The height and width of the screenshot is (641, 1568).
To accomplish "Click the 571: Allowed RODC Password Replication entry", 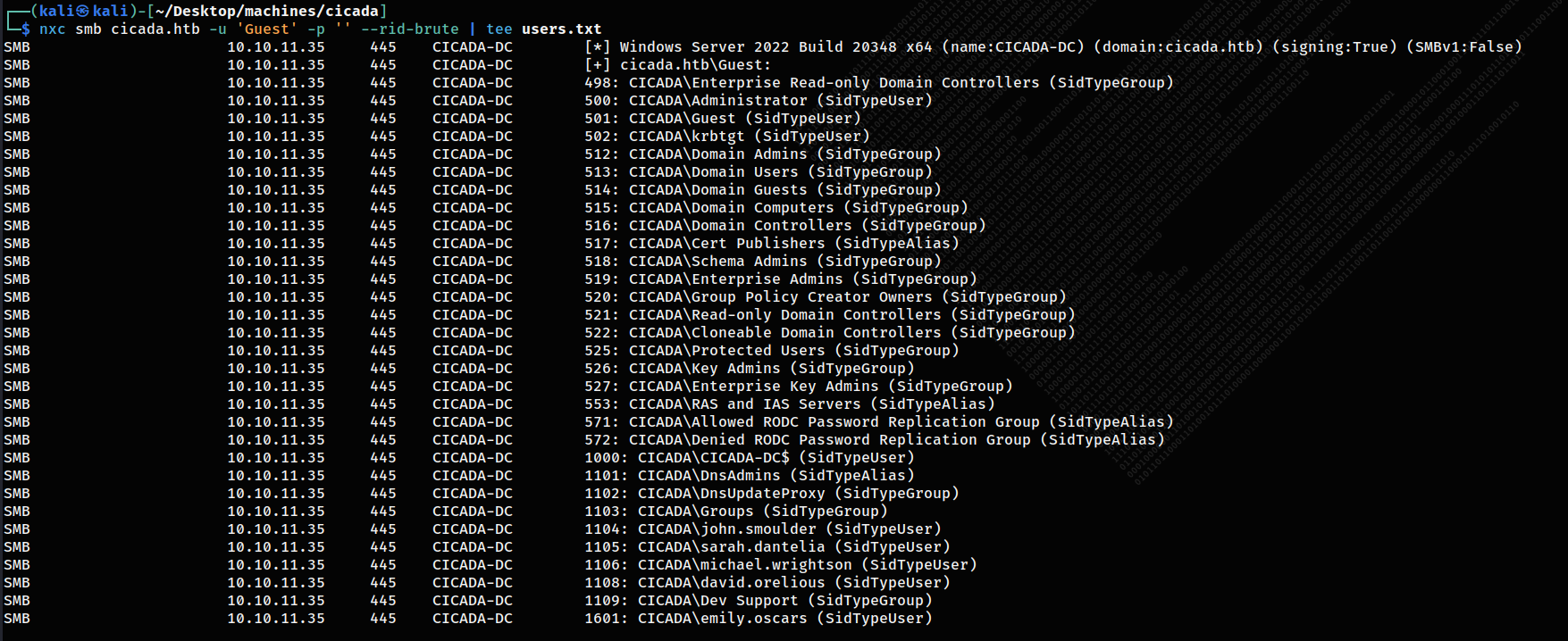I will point(879,421).
